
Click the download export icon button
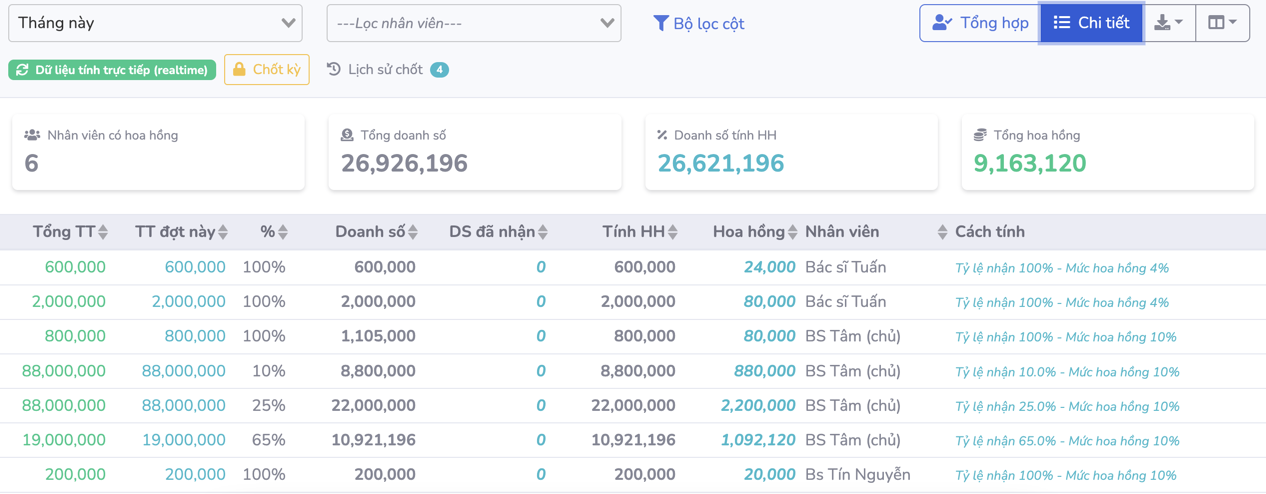coord(1168,23)
